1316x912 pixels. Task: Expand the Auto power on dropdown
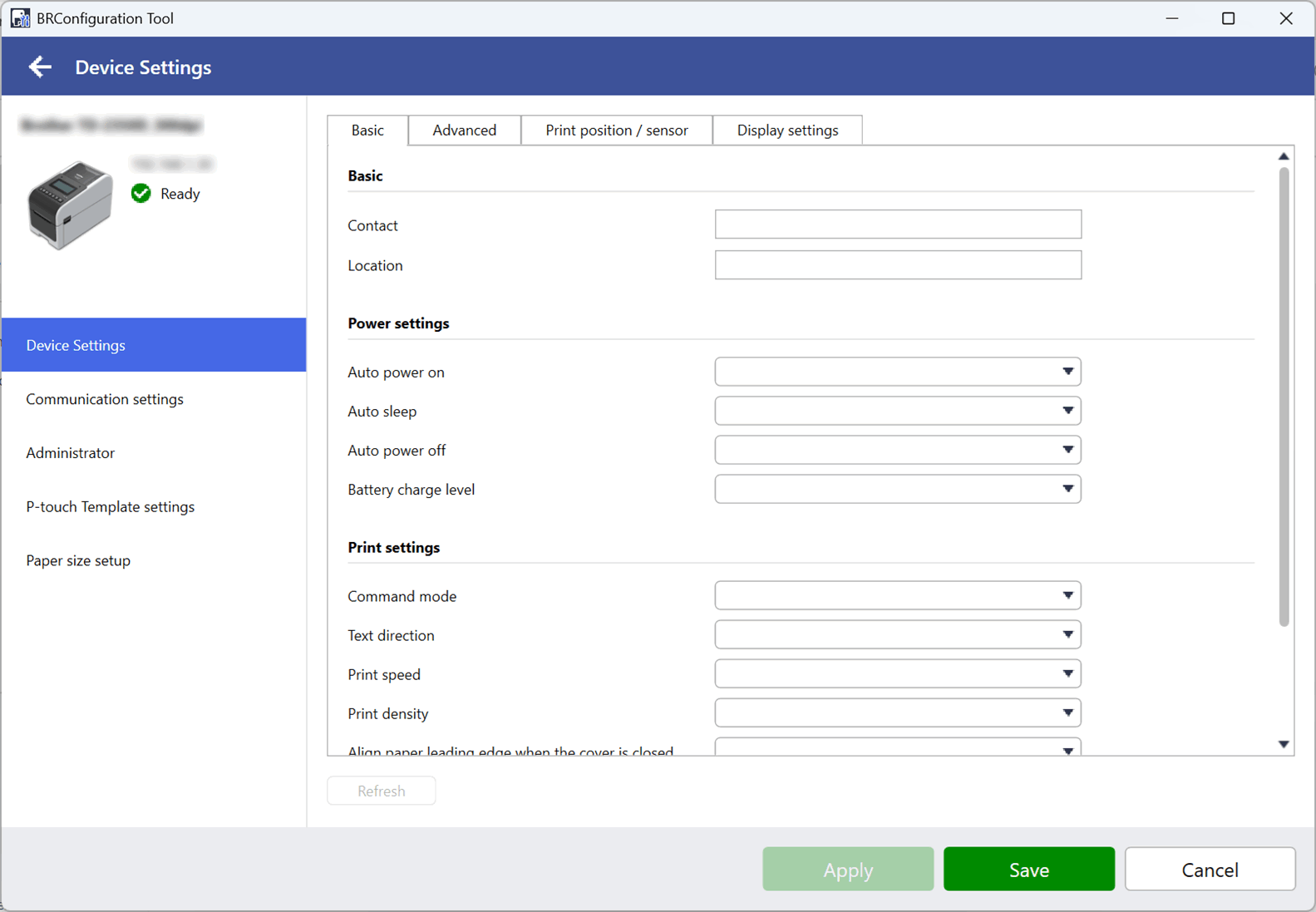tap(897, 372)
